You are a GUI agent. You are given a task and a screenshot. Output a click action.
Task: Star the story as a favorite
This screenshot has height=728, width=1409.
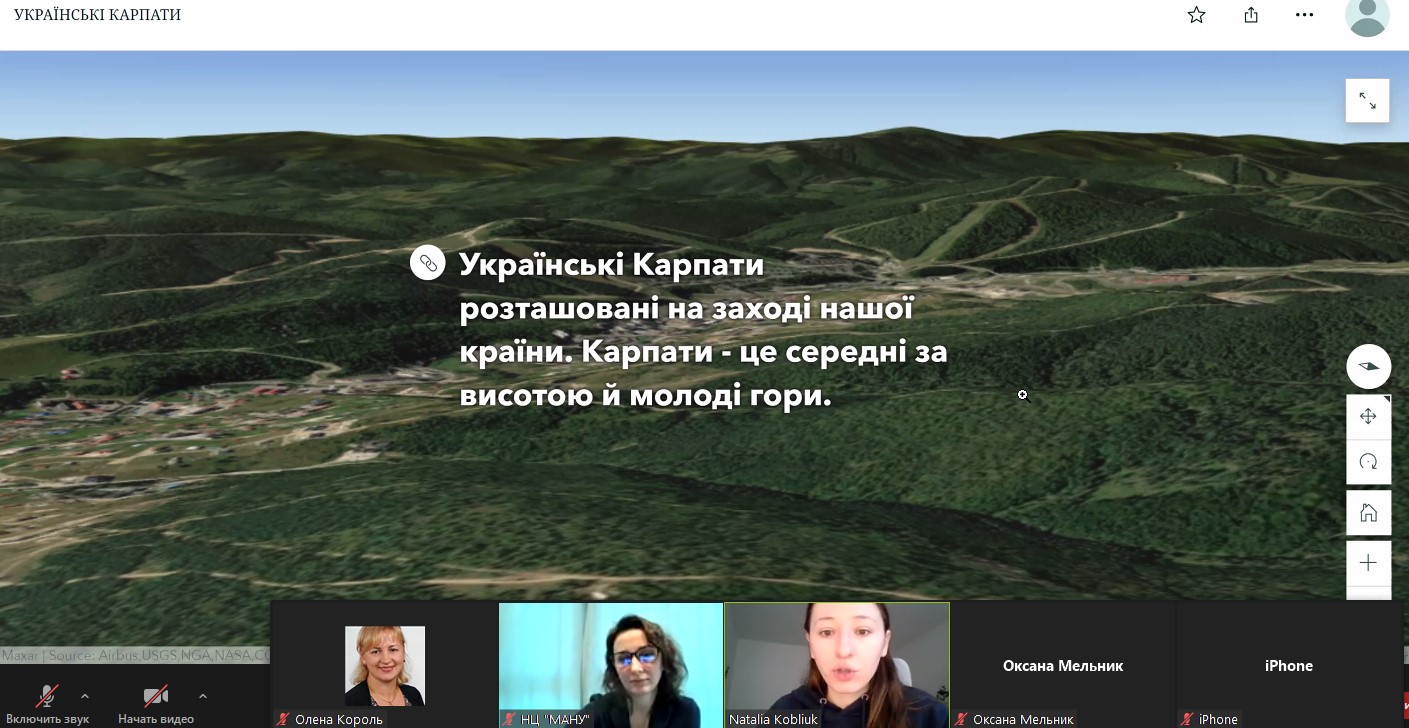click(x=1196, y=15)
